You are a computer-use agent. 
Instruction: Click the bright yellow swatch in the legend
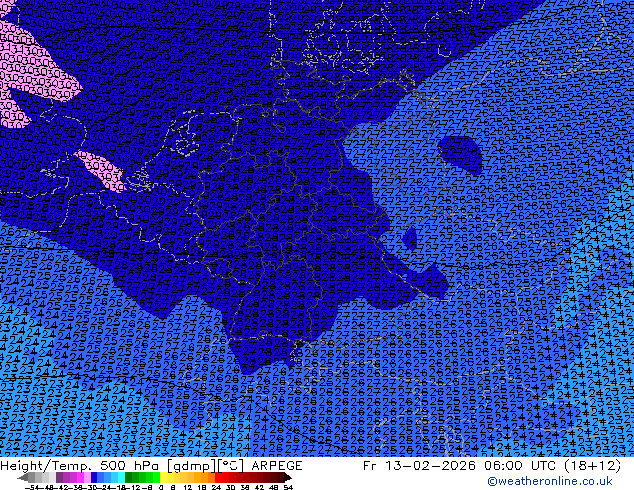(x=164, y=477)
